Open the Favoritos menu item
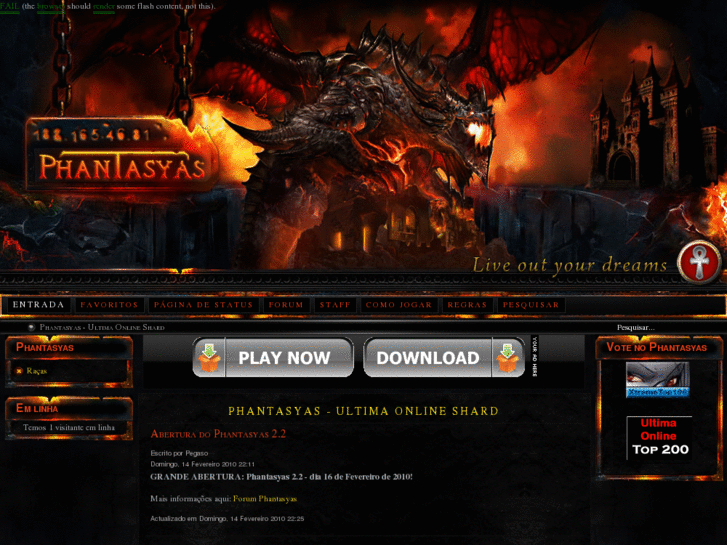Viewport: 727px width, 545px height. (x=109, y=305)
